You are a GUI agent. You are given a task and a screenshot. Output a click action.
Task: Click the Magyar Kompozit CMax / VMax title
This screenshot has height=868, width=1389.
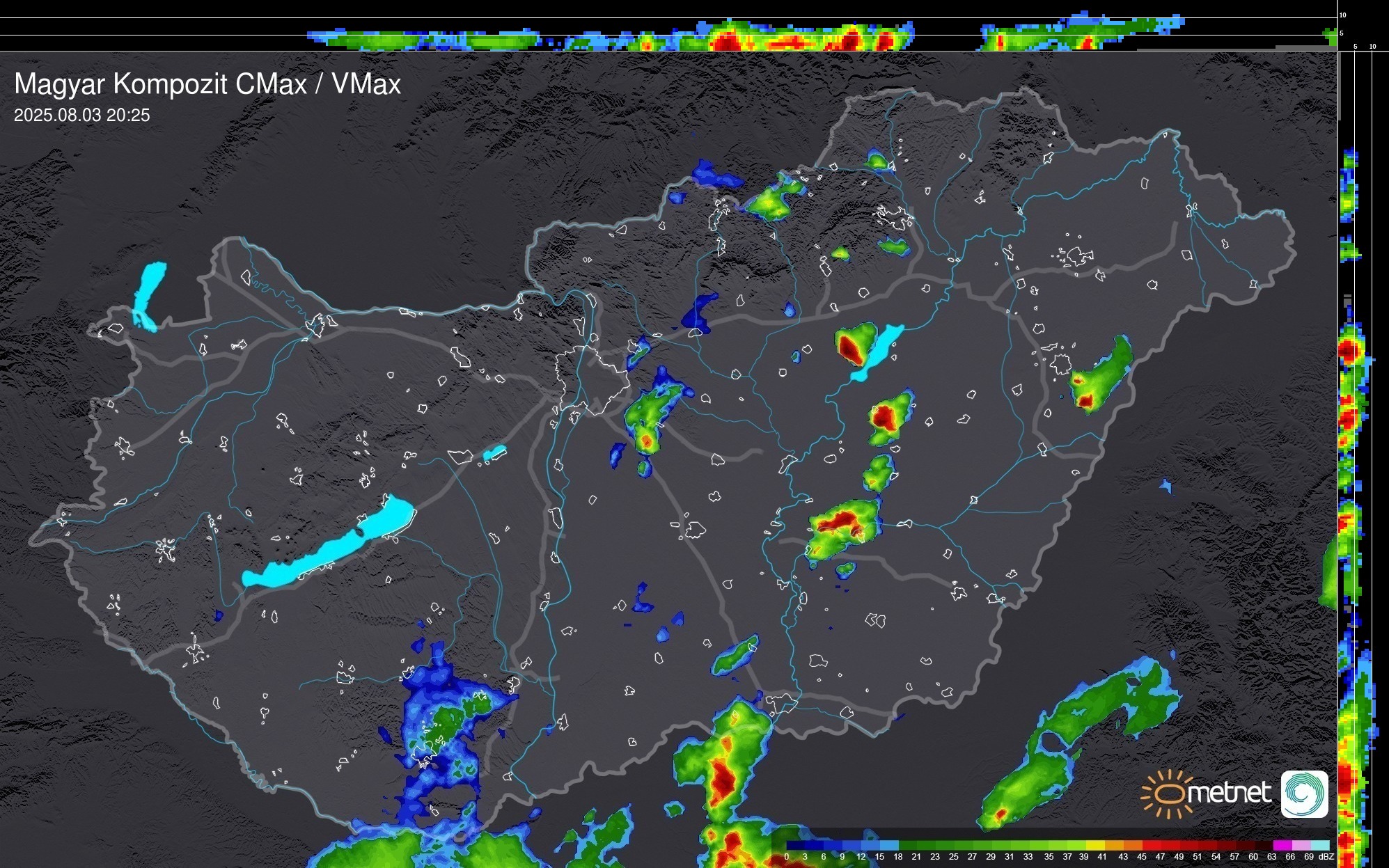207,84
